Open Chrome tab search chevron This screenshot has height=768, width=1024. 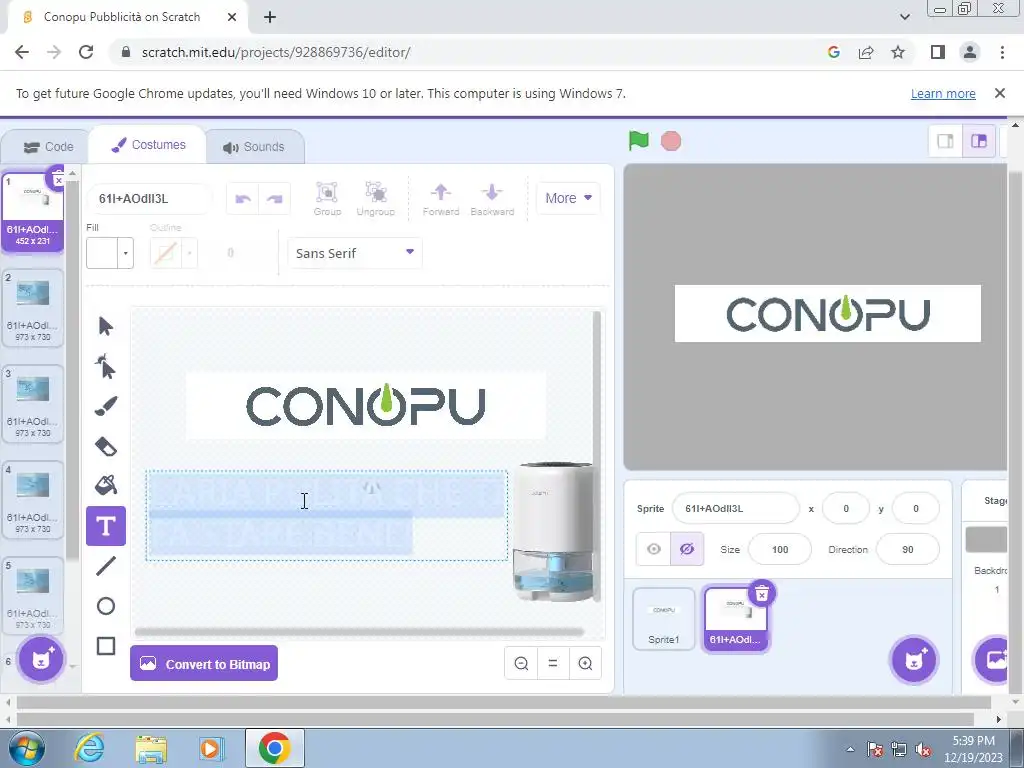904,17
